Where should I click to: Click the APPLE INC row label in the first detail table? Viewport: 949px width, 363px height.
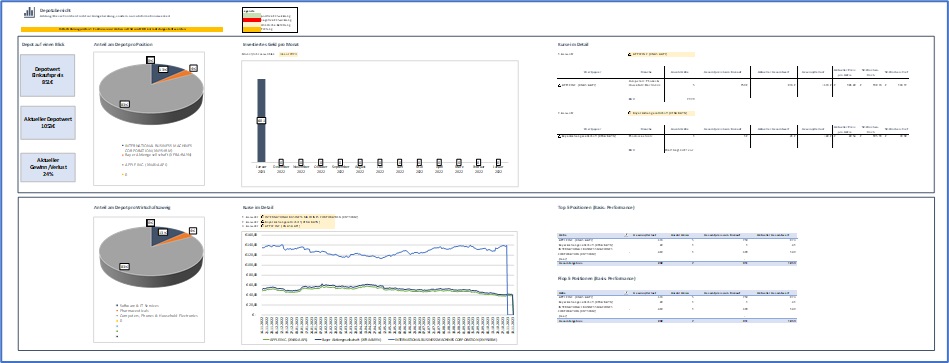[x=578, y=85]
